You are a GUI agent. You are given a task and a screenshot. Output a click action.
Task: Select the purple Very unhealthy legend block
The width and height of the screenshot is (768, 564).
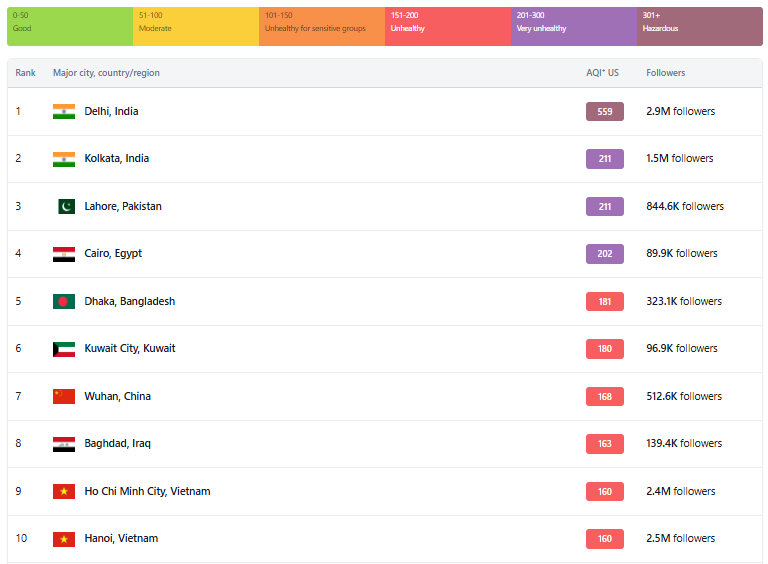pyautogui.click(x=574, y=26)
